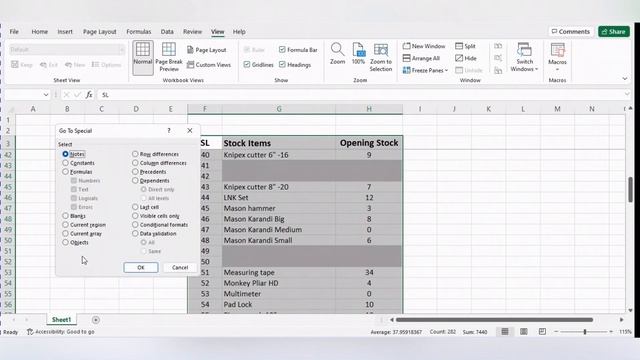Select the Last cell radio option
640x360 pixels.
click(135, 207)
